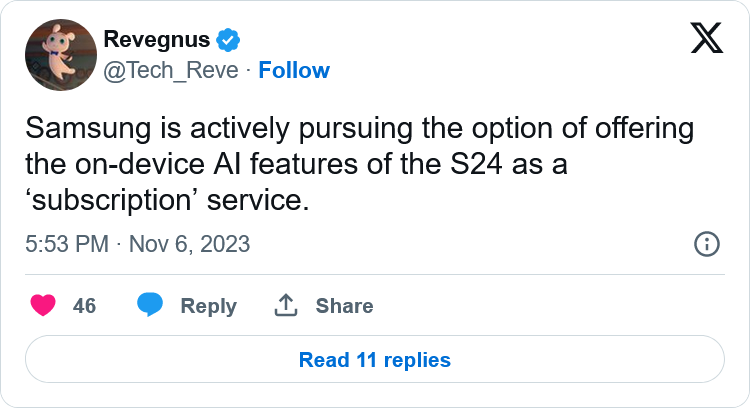Click the Share label text
The width and height of the screenshot is (750, 408).
344,306
